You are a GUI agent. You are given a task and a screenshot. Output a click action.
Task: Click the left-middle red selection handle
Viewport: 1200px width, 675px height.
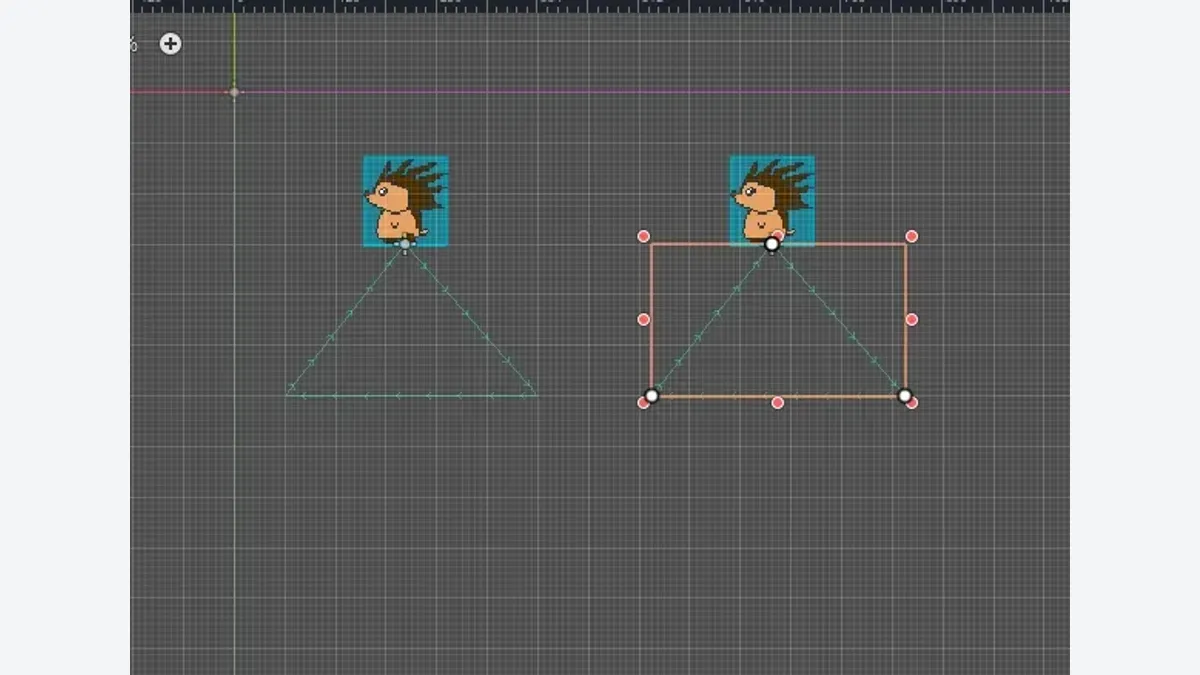[x=644, y=320]
